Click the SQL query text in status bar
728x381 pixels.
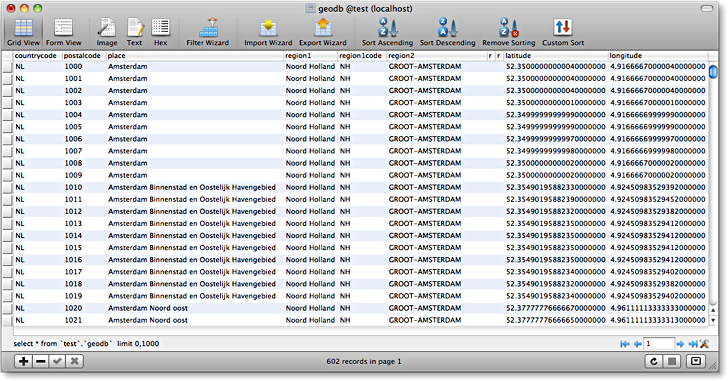tap(86, 344)
